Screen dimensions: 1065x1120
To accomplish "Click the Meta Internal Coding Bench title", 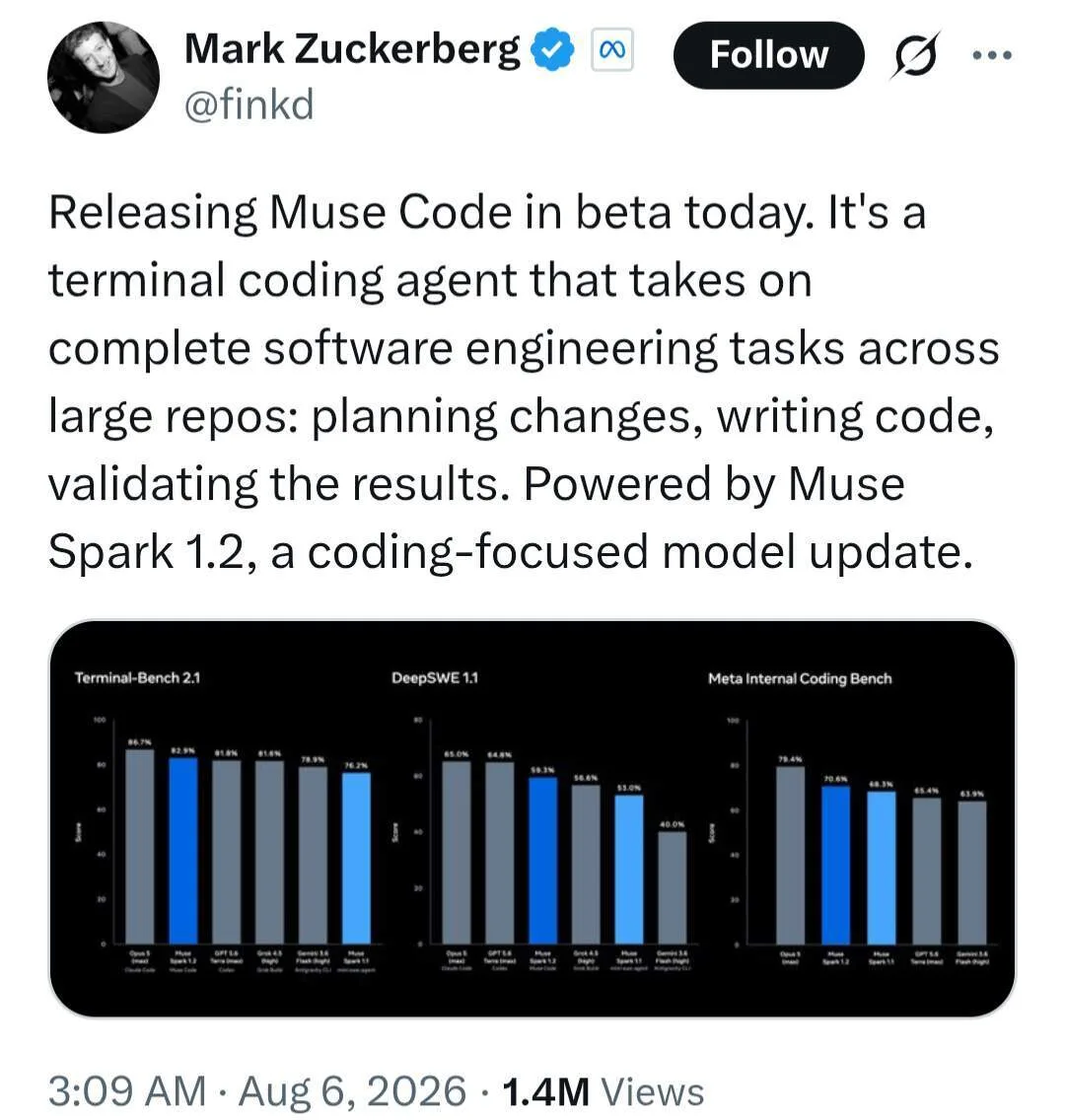I will click(x=800, y=678).
